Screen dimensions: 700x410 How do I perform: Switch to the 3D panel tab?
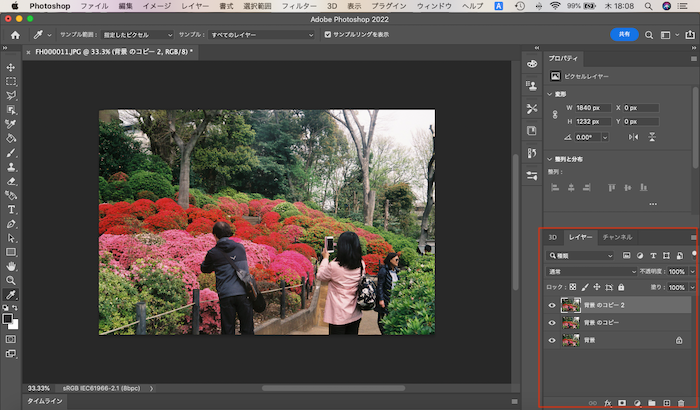553,237
